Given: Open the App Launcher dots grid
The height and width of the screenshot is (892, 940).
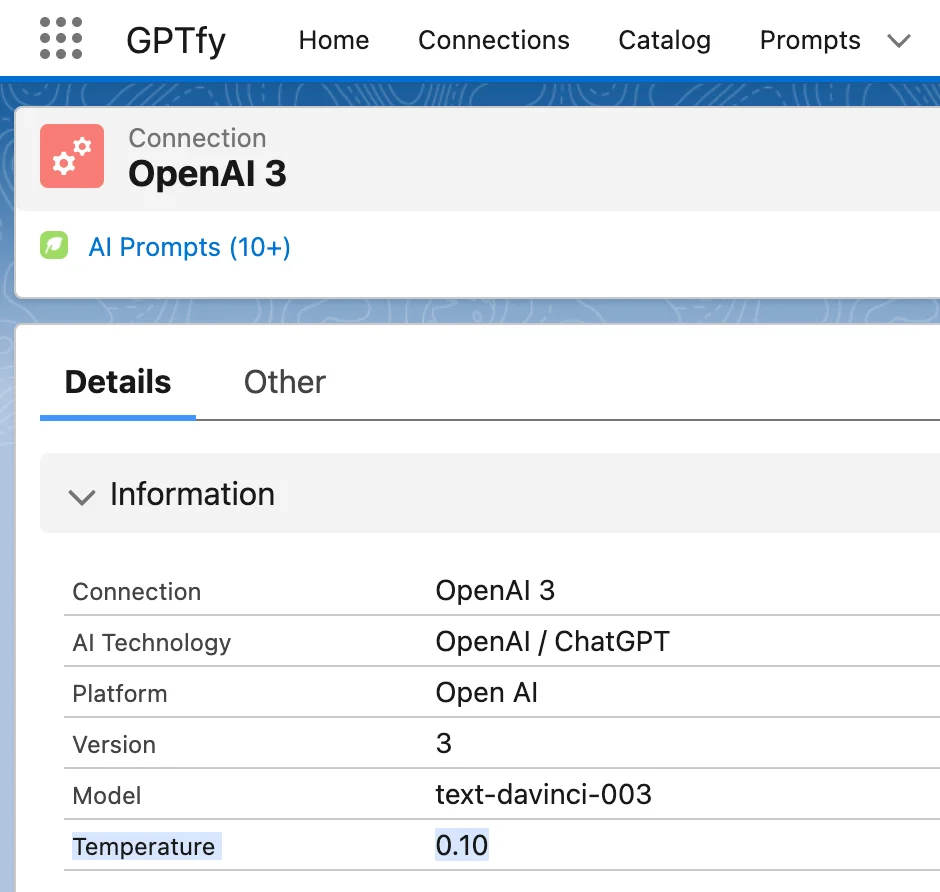Looking at the screenshot, I should click(61, 39).
